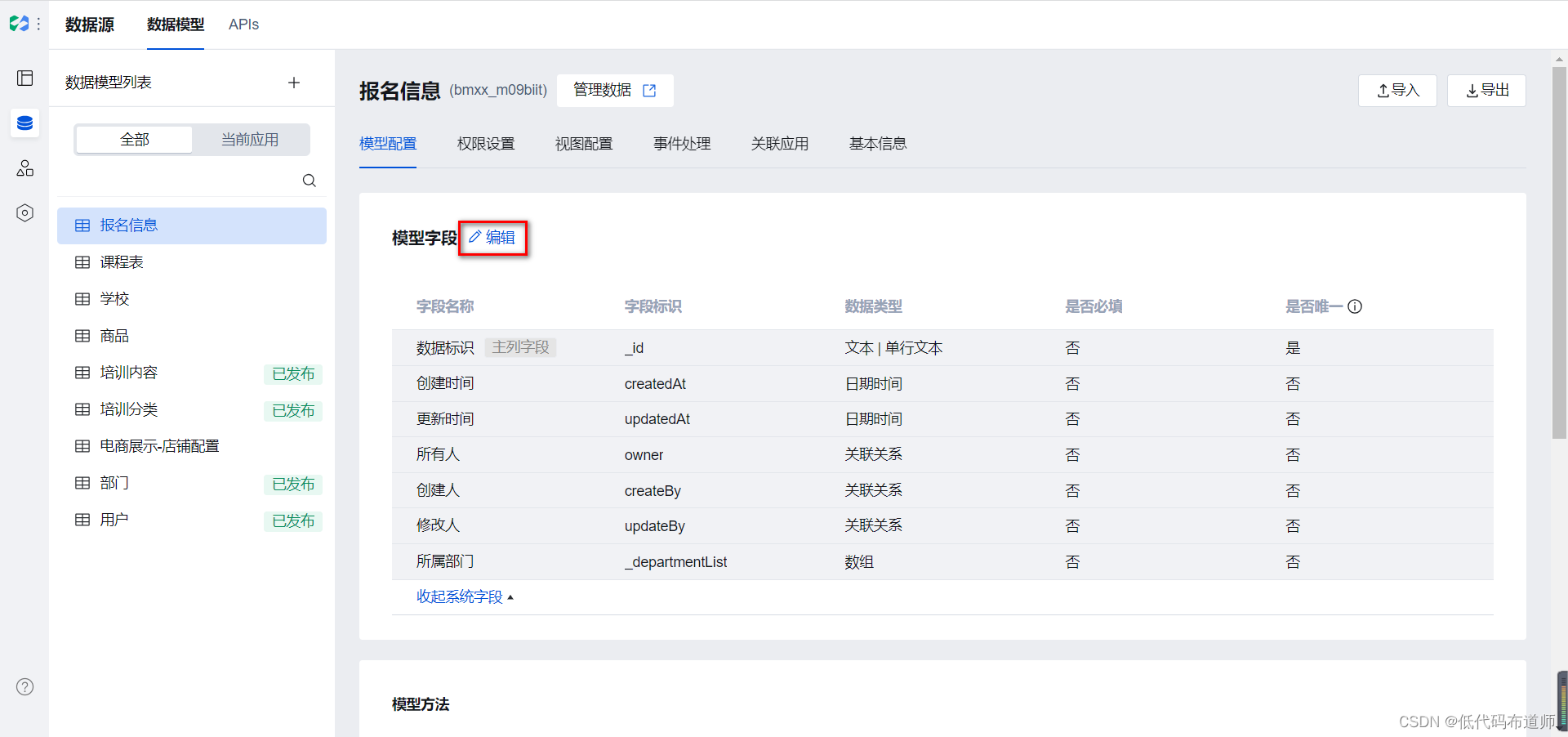Open the vertical dots menu beside logo
Image resolution: width=1568 pixels, height=737 pixels.
pyautogui.click(x=38, y=25)
